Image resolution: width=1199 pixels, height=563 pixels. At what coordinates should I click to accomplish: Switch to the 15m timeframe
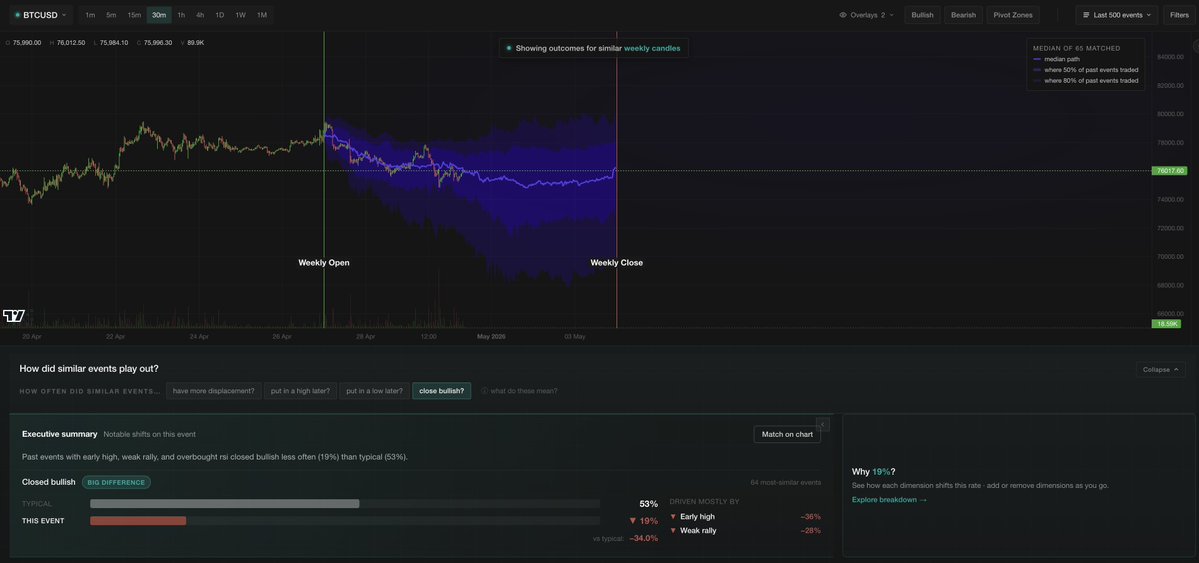(134, 15)
